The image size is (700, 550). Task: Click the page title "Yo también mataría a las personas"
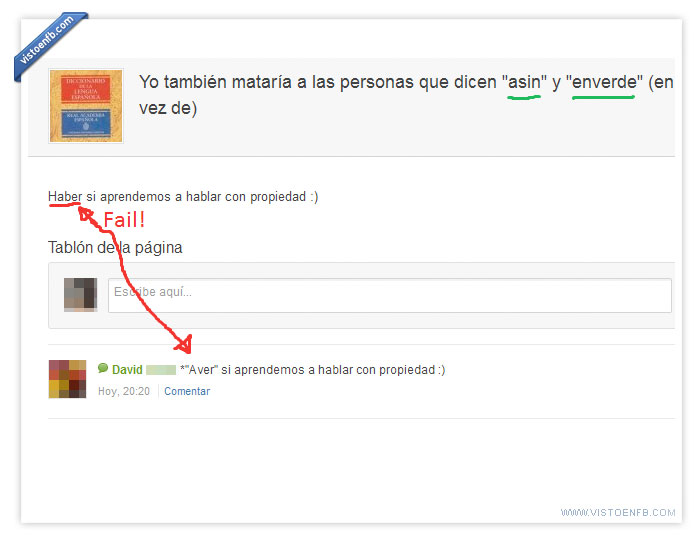coord(406,95)
